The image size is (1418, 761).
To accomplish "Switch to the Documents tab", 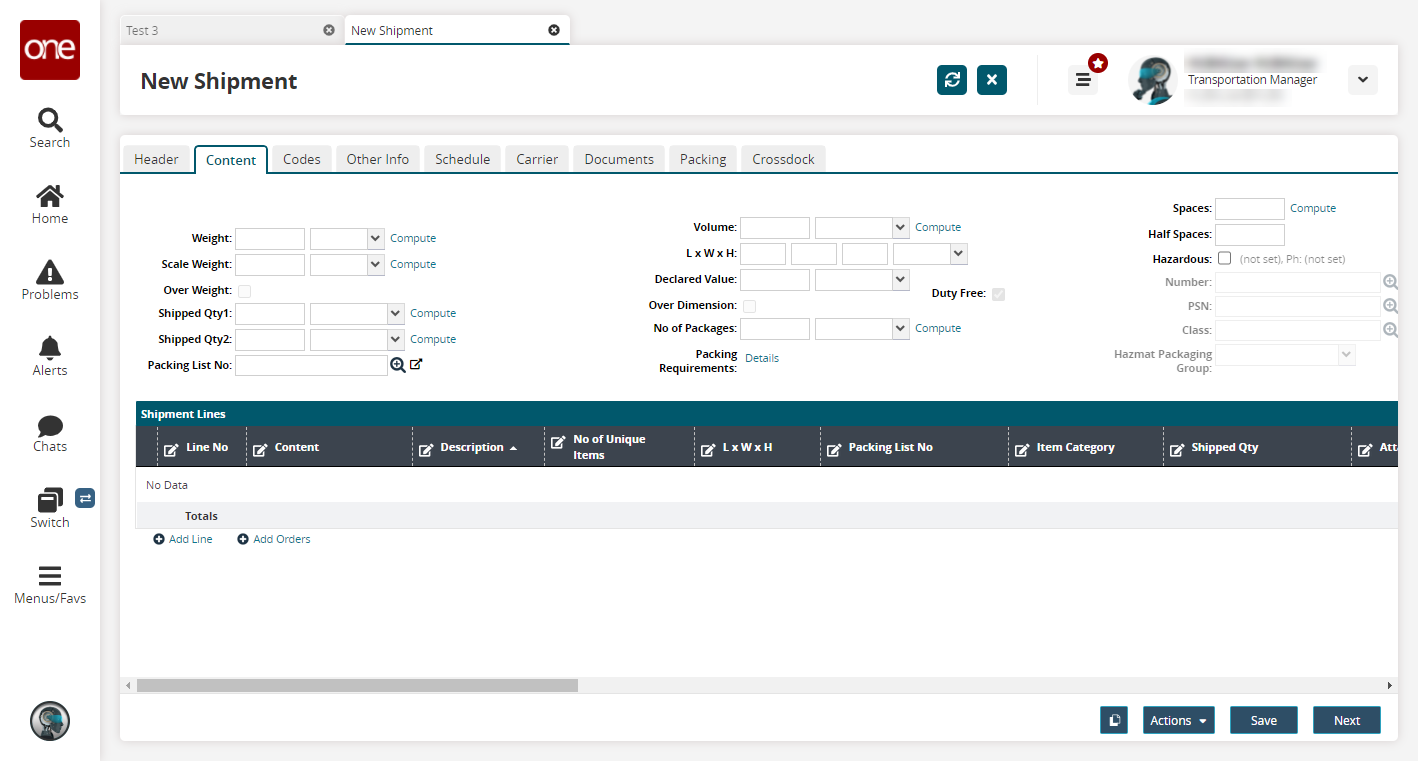I will 619,159.
